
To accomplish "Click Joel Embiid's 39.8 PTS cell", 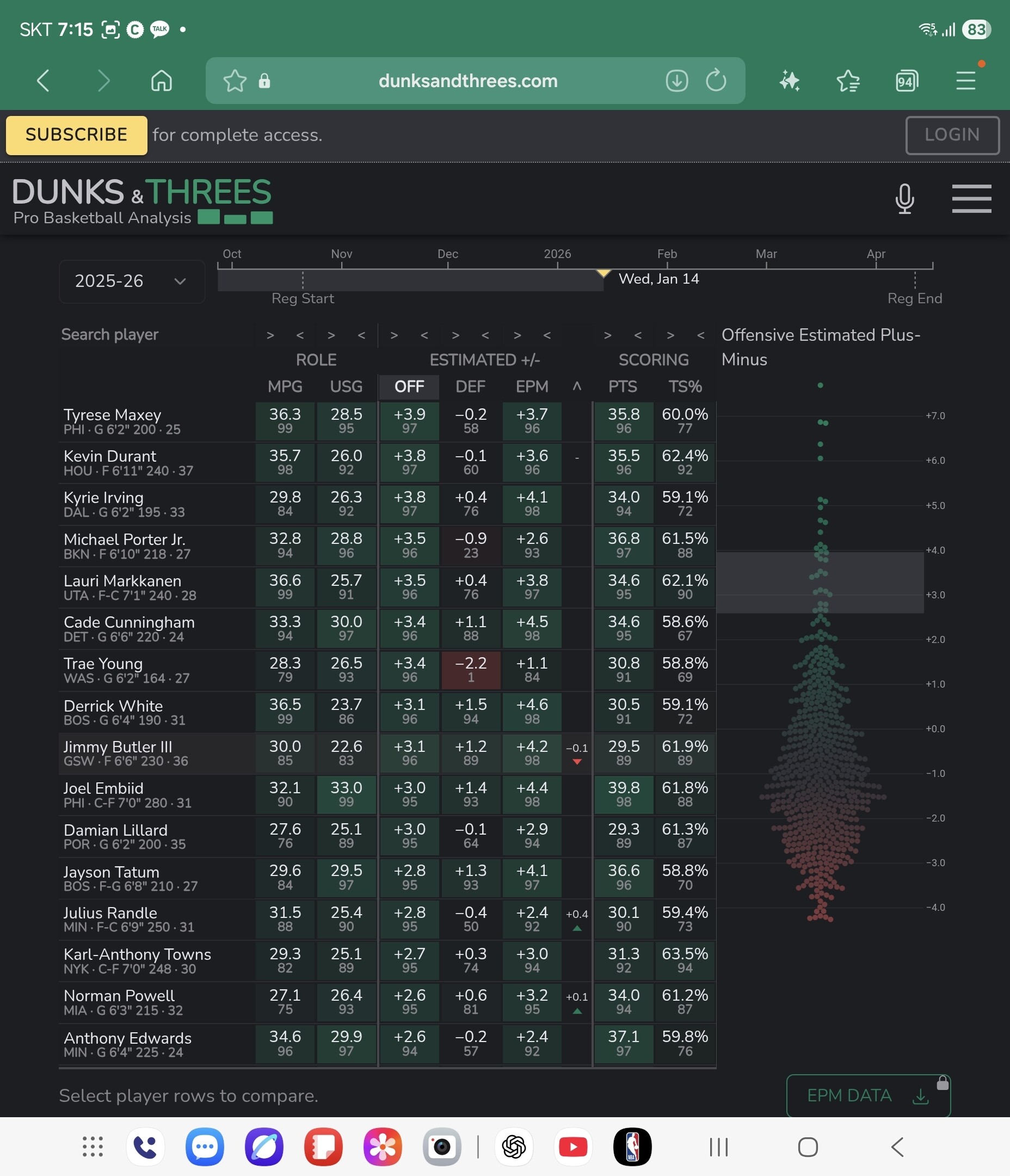I will tap(624, 794).
